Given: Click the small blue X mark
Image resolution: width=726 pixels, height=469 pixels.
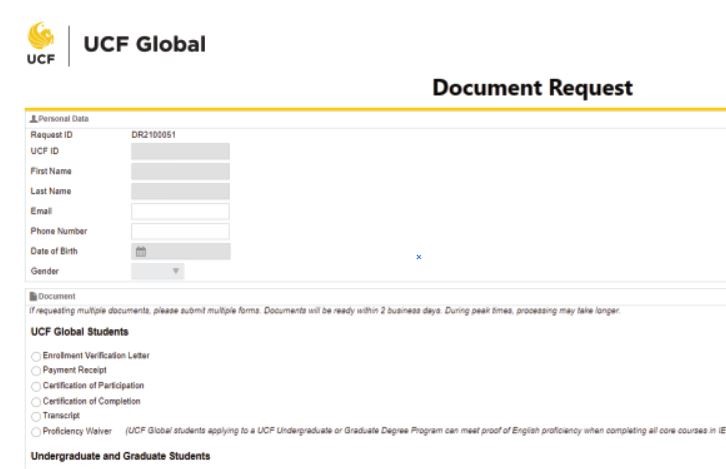Looking at the screenshot, I should tap(419, 257).
